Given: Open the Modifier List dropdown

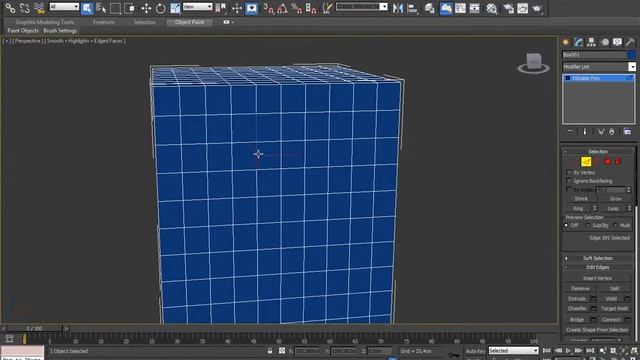Looking at the screenshot, I should [599, 67].
